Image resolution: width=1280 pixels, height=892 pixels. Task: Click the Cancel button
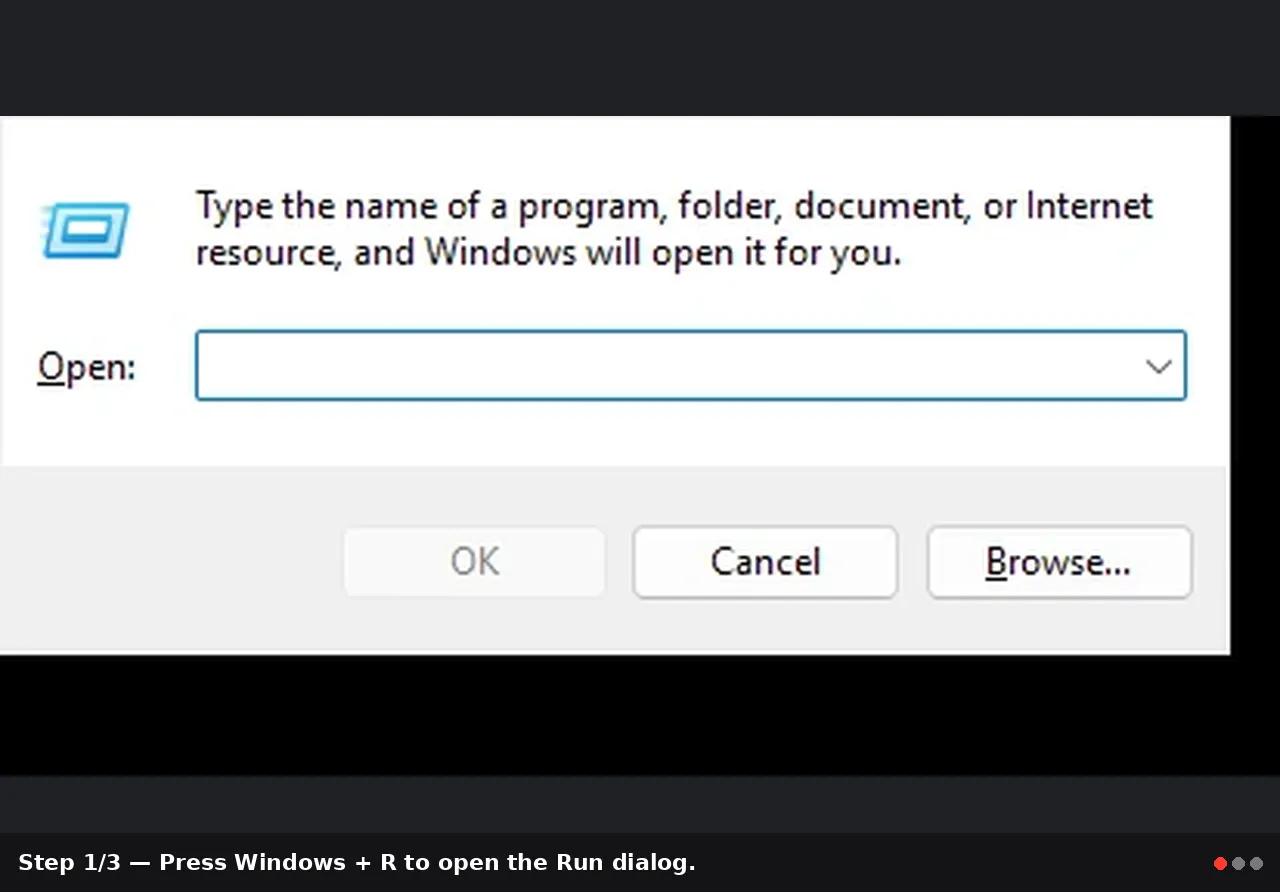tap(765, 562)
